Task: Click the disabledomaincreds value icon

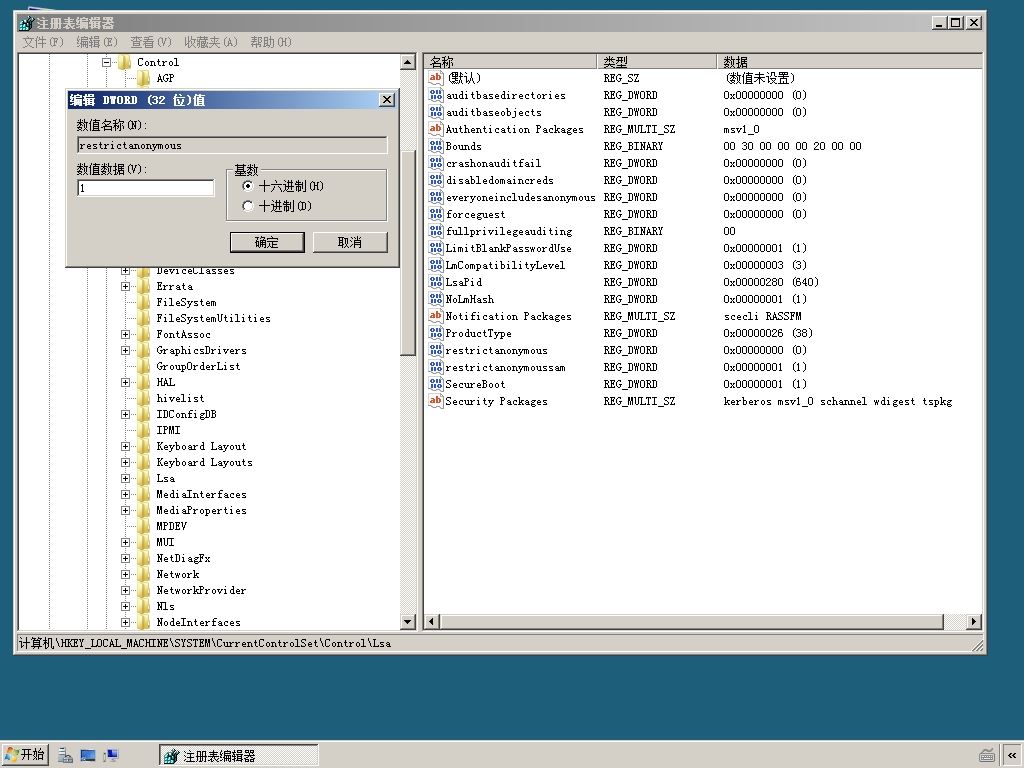Action: point(436,180)
